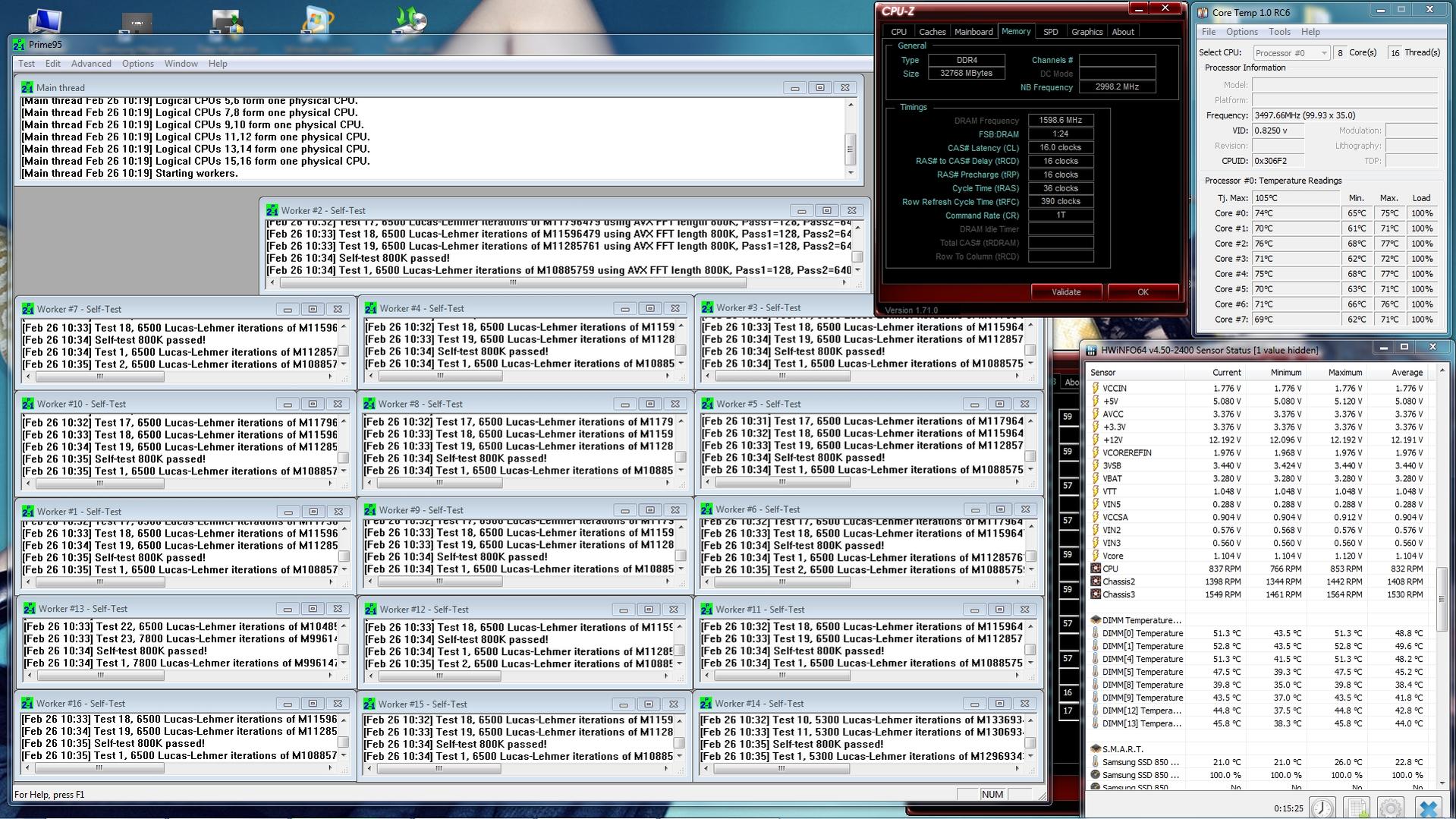
Task: Open the Advanced menu in Prime95
Action: pos(91,64)
